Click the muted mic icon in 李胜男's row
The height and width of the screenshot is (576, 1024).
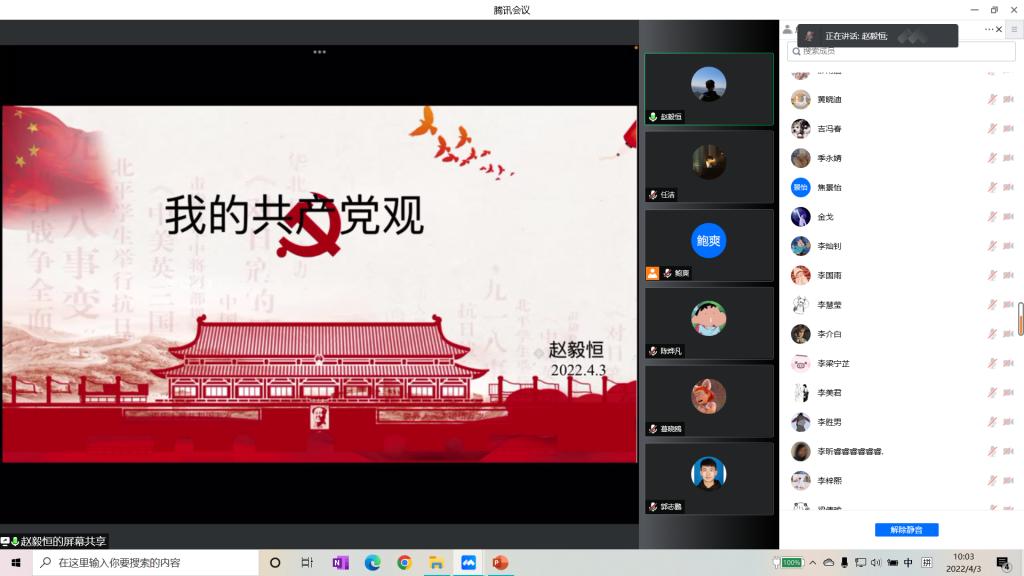(x=992, y=422)
